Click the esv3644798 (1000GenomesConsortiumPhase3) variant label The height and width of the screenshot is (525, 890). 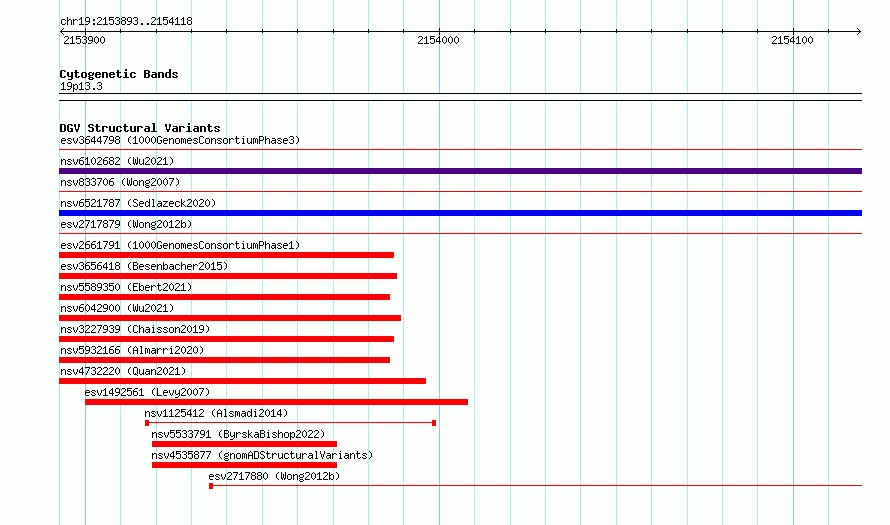(180, 140)
